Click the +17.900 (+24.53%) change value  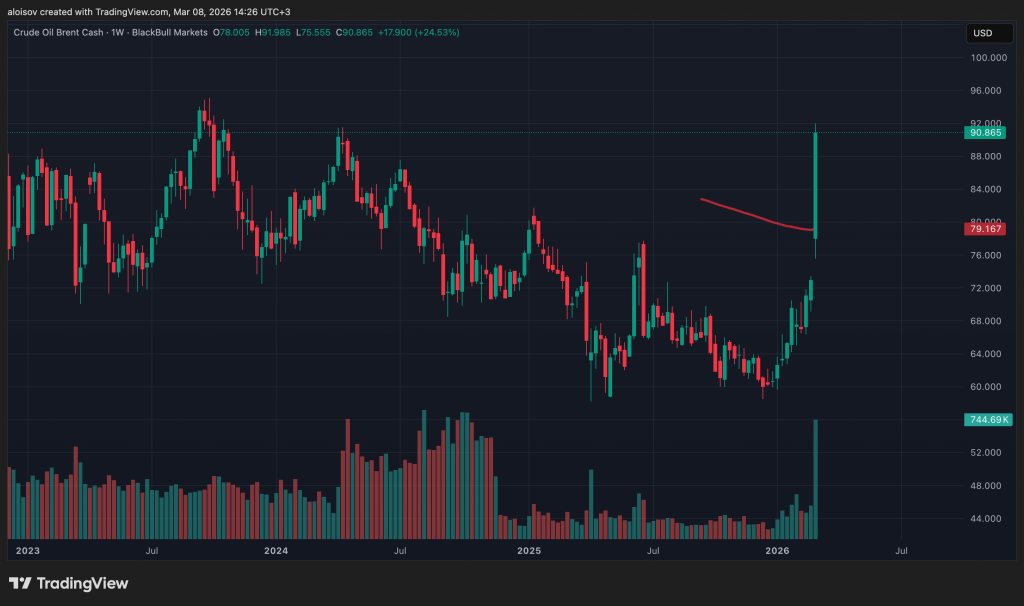tap(423, 32)
